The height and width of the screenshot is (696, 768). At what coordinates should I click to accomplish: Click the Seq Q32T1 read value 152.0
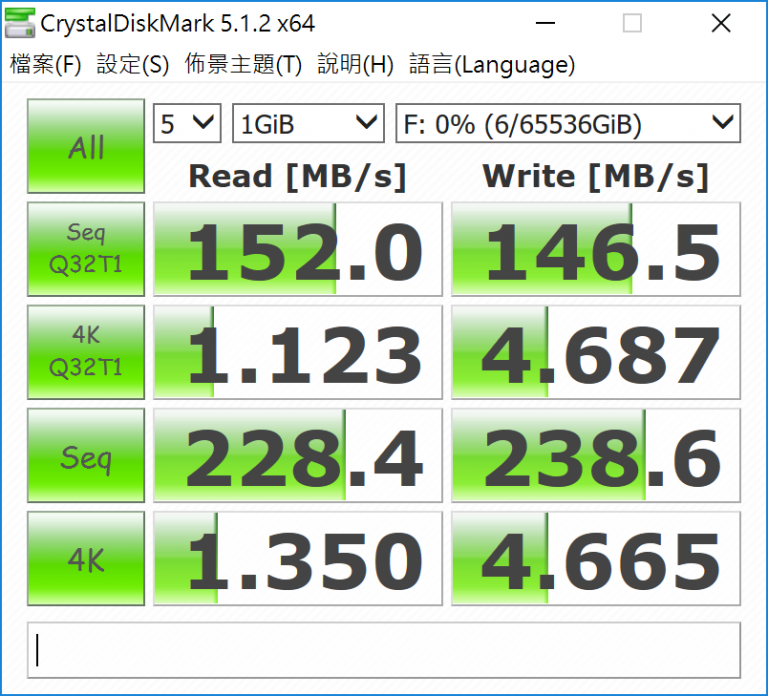pos(298,249)
